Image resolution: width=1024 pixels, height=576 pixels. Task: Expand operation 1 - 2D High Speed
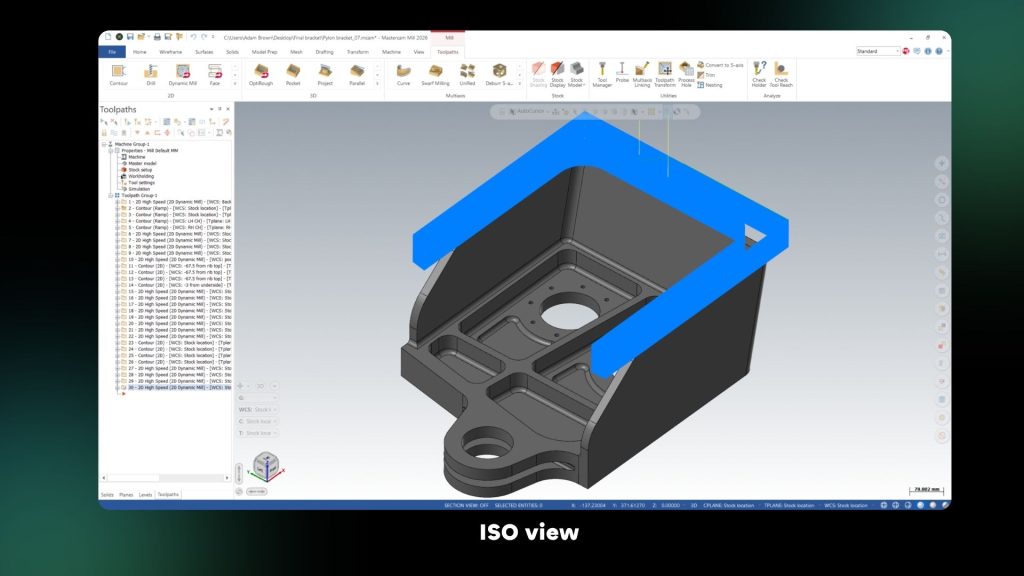click(118, 202)
